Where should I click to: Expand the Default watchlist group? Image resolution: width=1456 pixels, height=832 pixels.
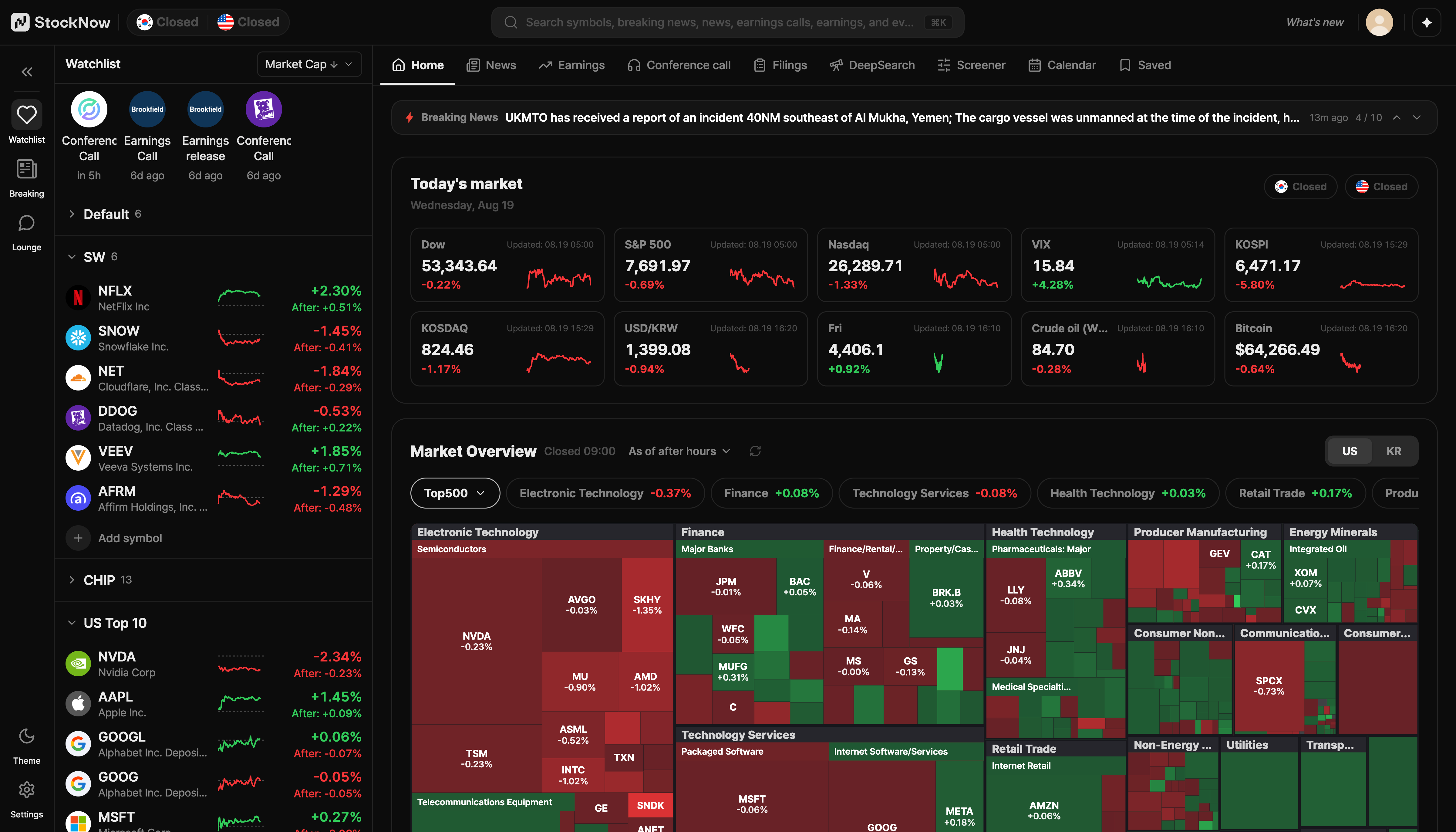click(71, 214)
